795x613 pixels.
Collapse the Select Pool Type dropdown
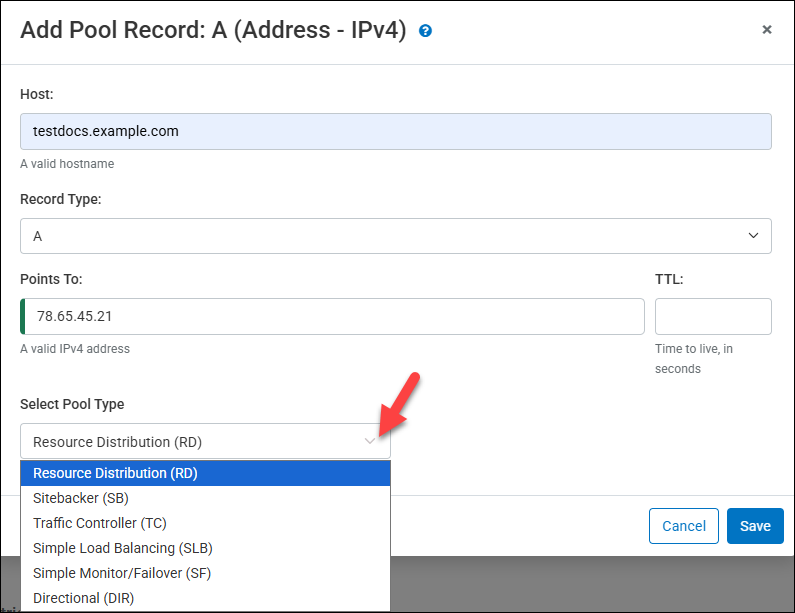click(x=205, y=441)
